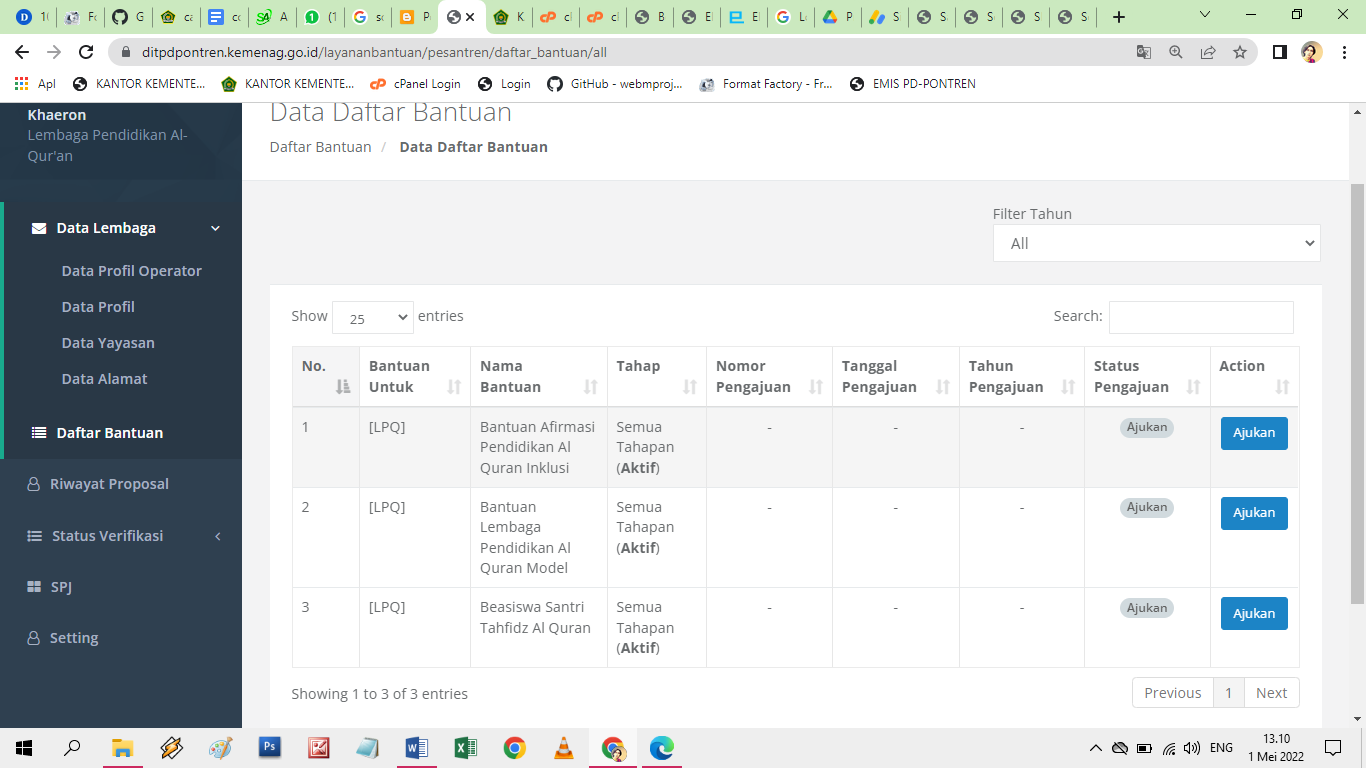This screenshot has height=768, width=1366.
Task: Click Ajukan for Bantuan Lembaga Pendidikan Model
Action: [x=1254, y=513]
